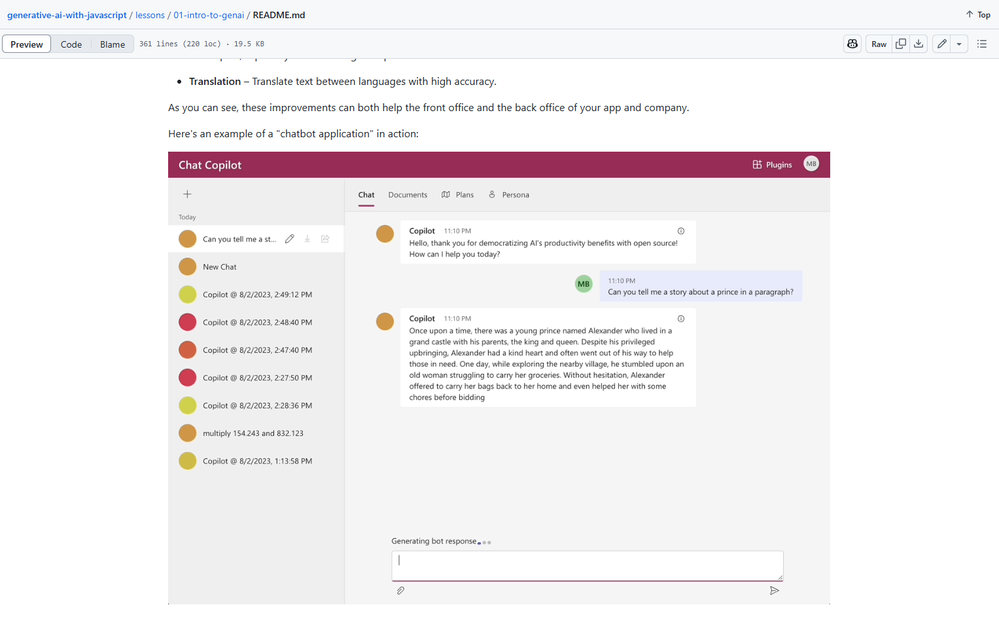The image size is (999, 618).
Task: Open the generative-ai-with-javascript breadcrumb link
Action: tap(67, 15)
